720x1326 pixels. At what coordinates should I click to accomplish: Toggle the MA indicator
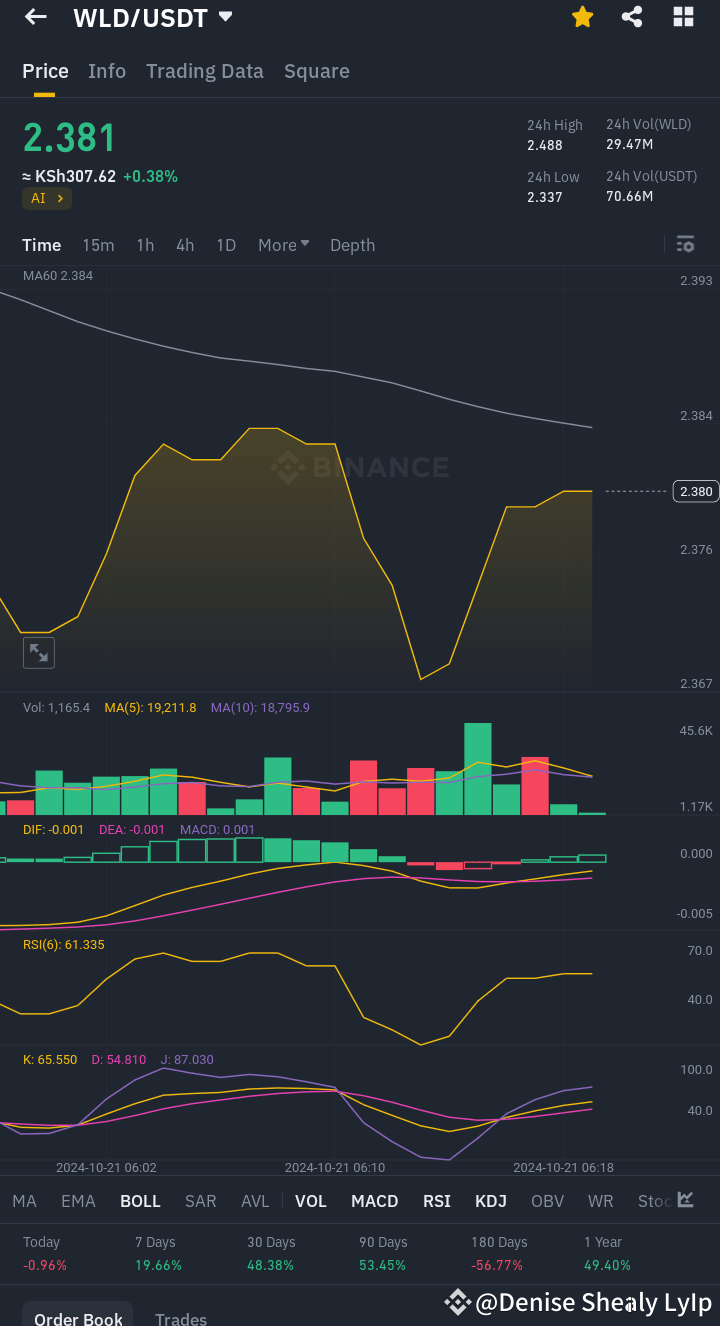point(24,1201)
